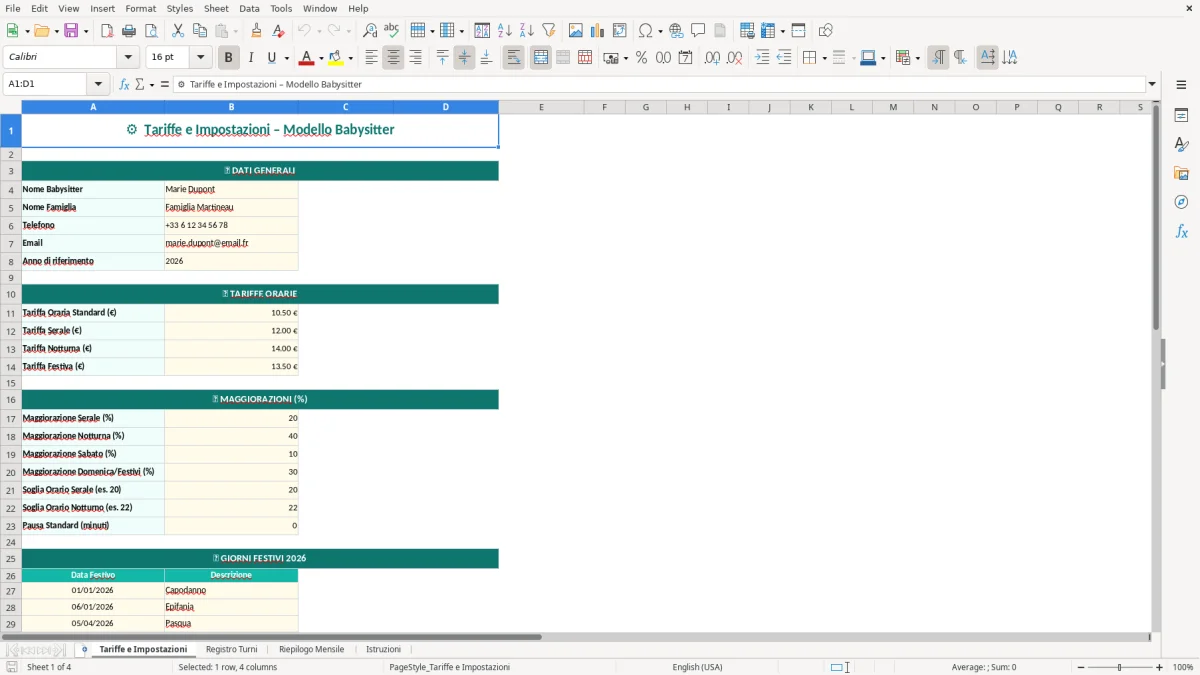Screen dimensions: 1200x675
Task: Open the Function Wizard
Action: click(124, 85)
